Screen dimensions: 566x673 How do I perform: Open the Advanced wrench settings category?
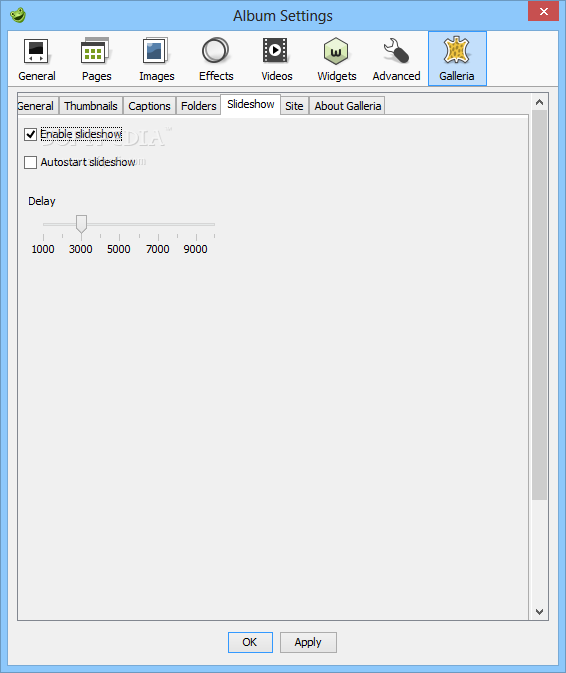pos(396,59)
